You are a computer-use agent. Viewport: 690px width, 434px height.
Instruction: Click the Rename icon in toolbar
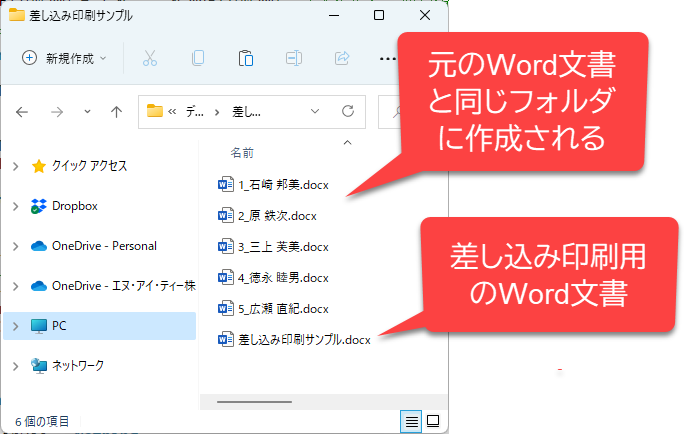[294, 58]
